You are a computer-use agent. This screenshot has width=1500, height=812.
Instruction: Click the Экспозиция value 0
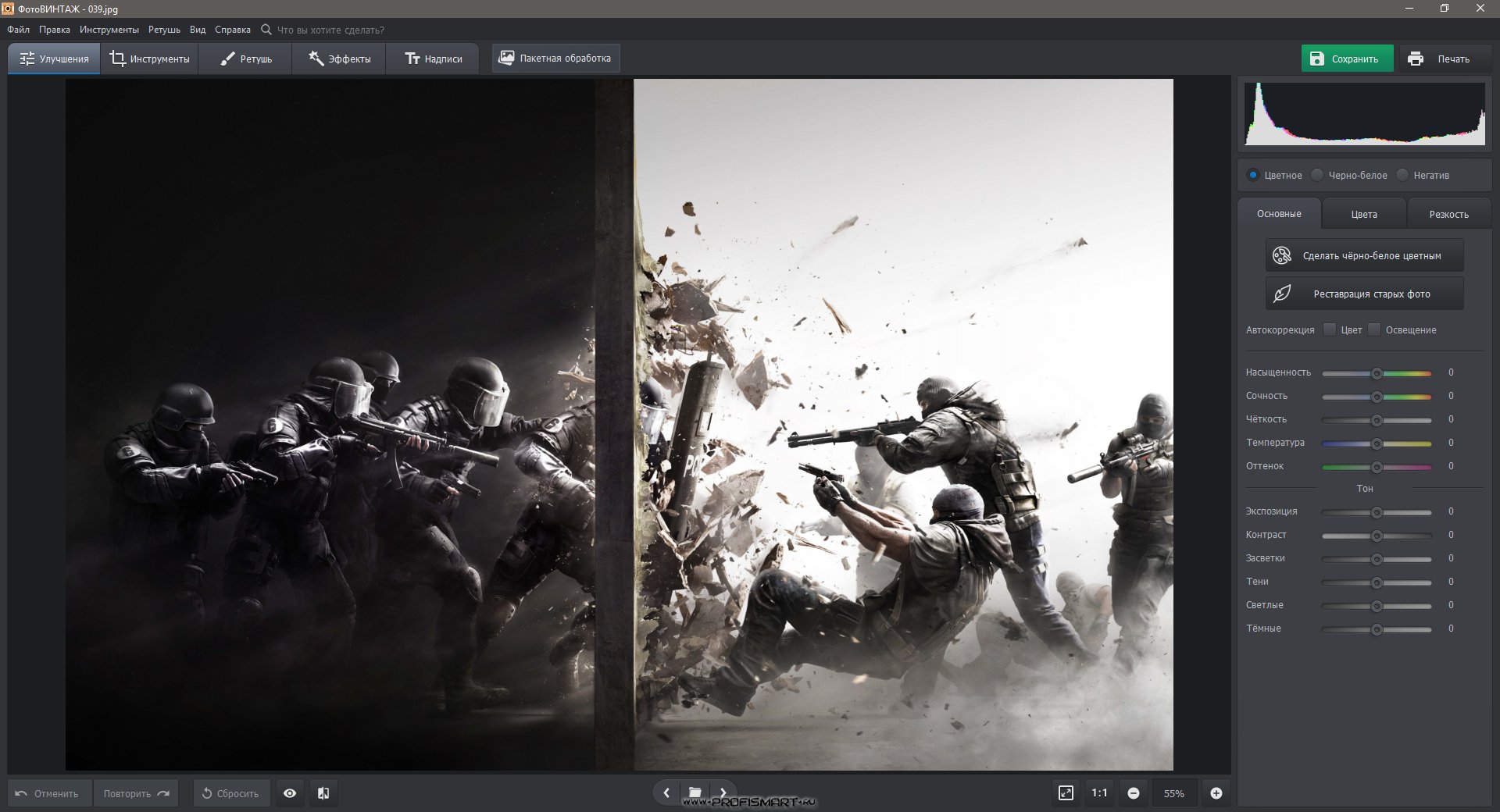tap(1451, 511)
